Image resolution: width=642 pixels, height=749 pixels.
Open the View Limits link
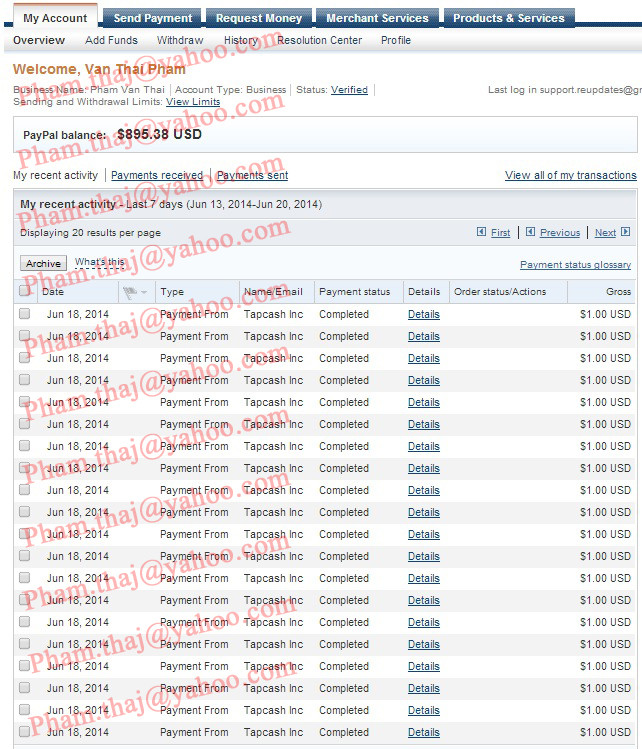[x=193, y=101]
